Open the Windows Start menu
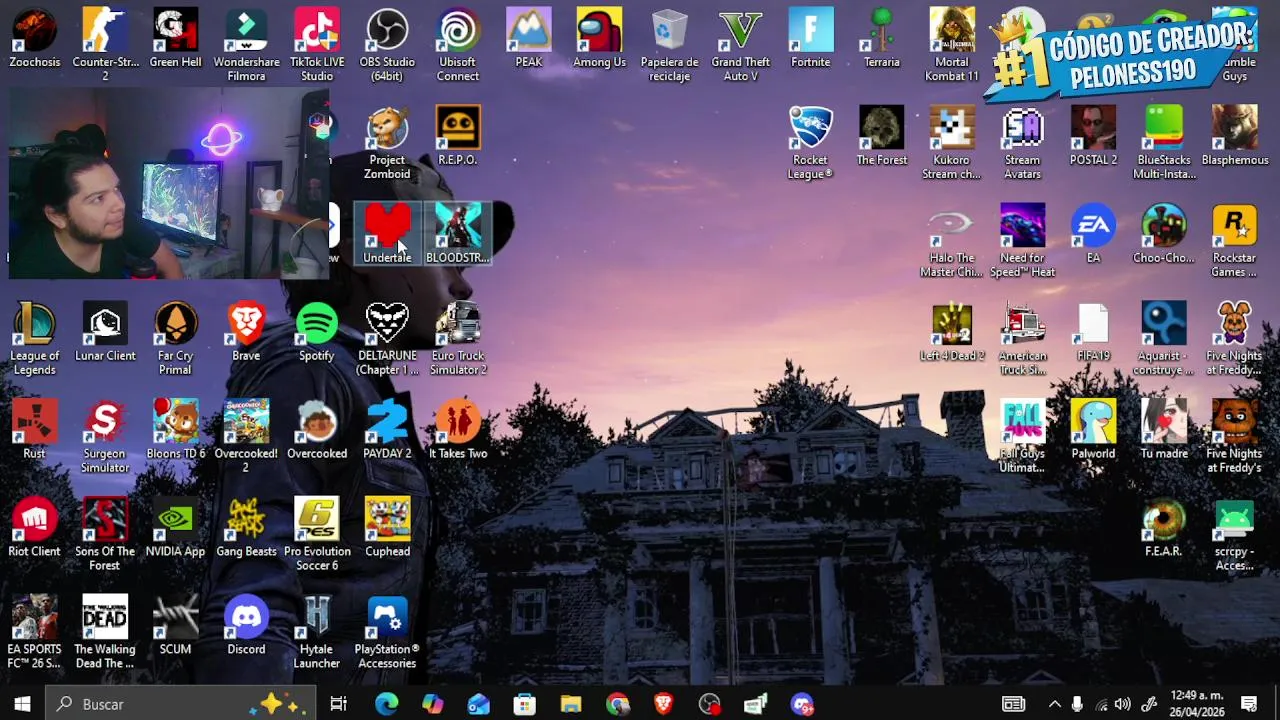Image resolution: width=1280 pixels, height=720 pixels. coord(23,704)
